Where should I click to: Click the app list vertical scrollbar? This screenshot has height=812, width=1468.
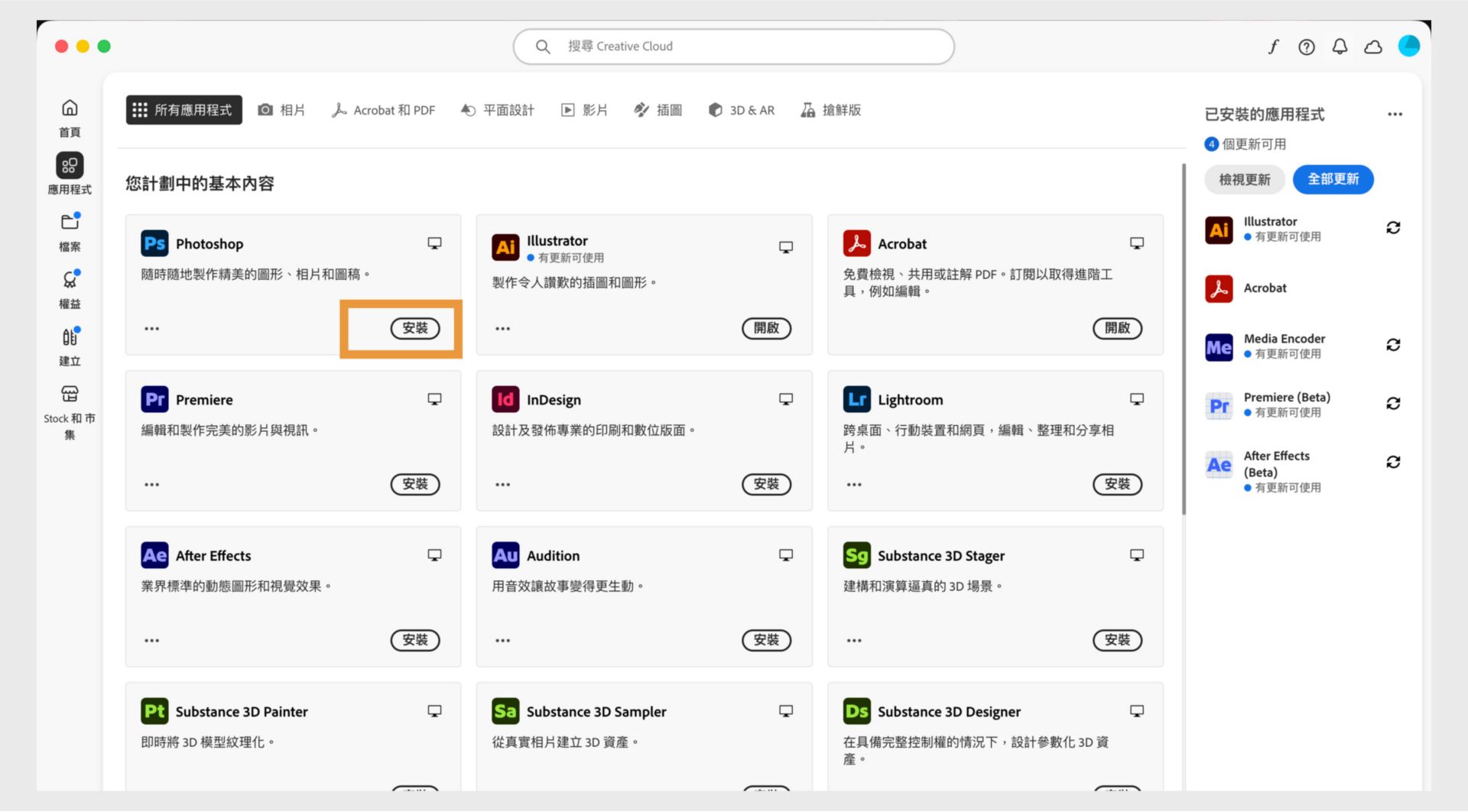1184,339
